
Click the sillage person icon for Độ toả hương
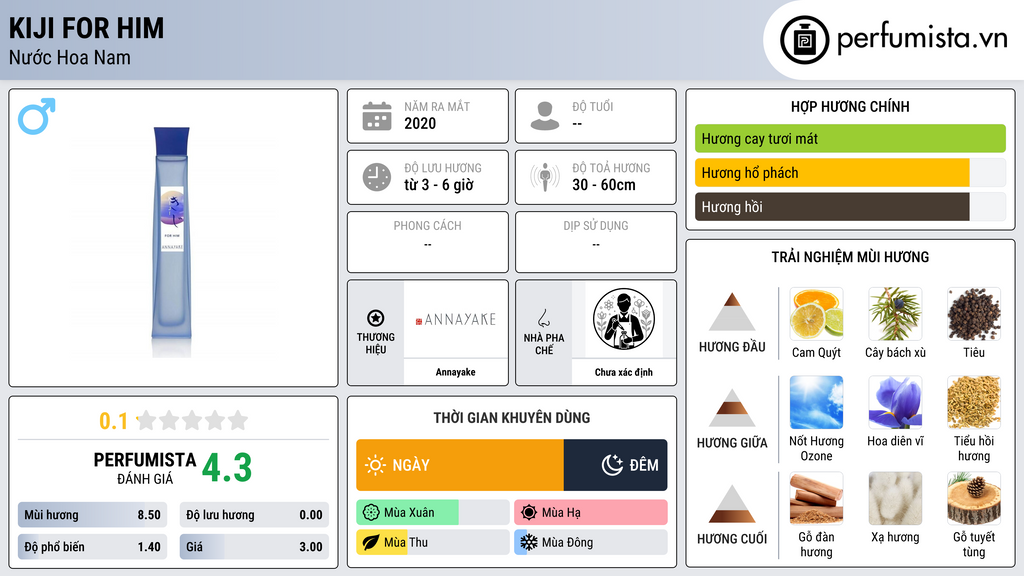point(545,177)
